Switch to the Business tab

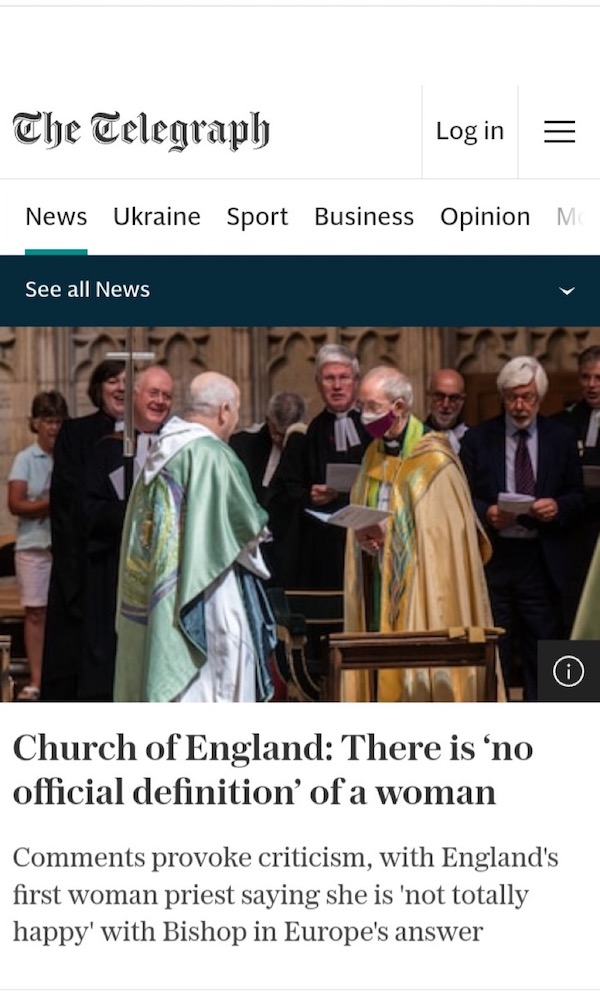point(364,217)
